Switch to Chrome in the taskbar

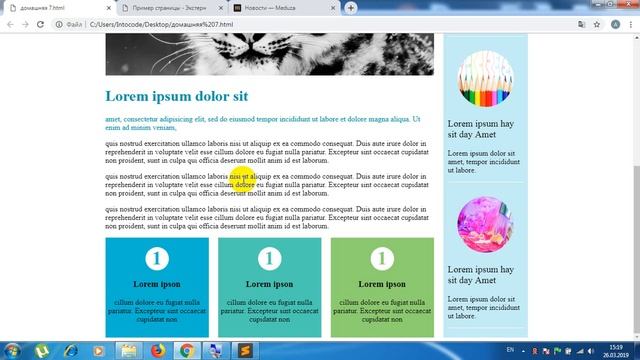click(x=187, y=351)
